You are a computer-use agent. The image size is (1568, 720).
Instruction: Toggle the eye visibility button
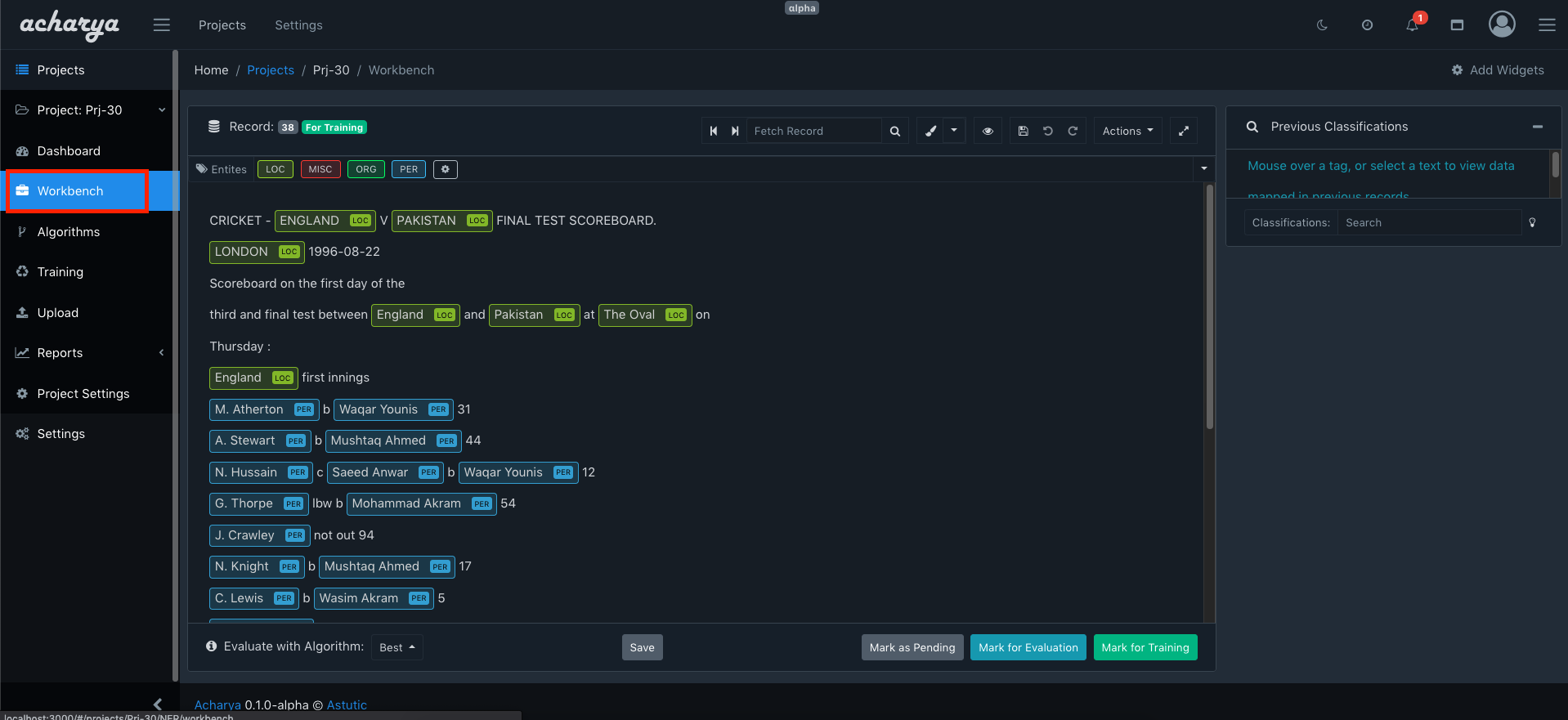(988, 131)
